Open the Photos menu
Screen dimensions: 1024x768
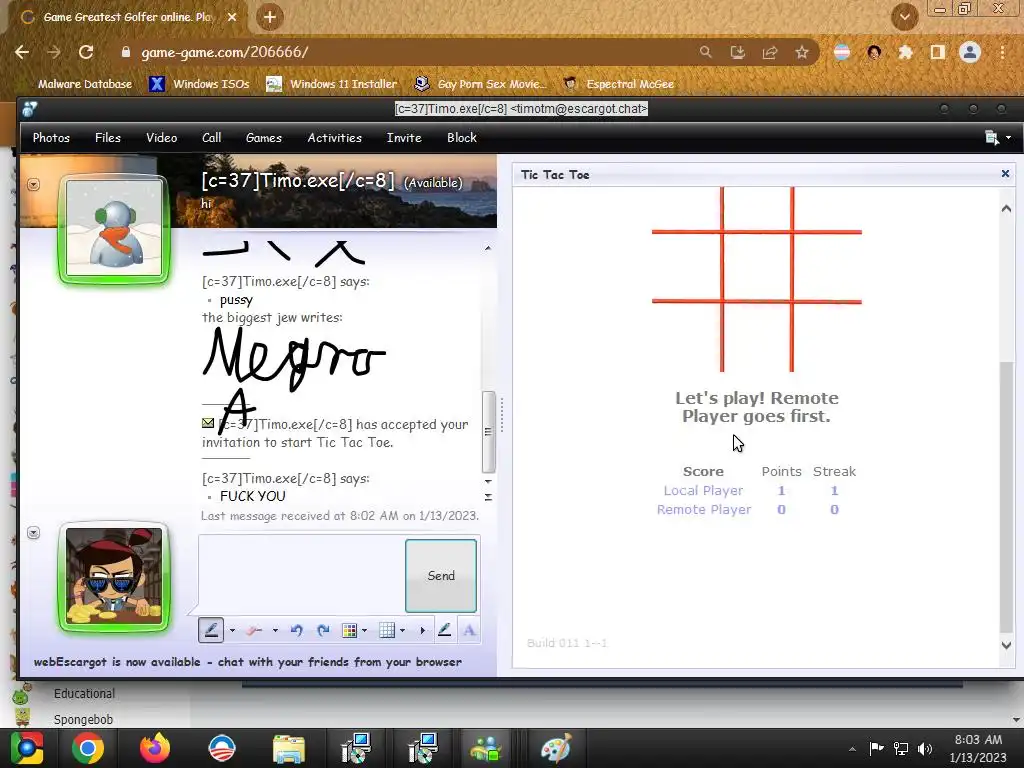tap(51, 138)
